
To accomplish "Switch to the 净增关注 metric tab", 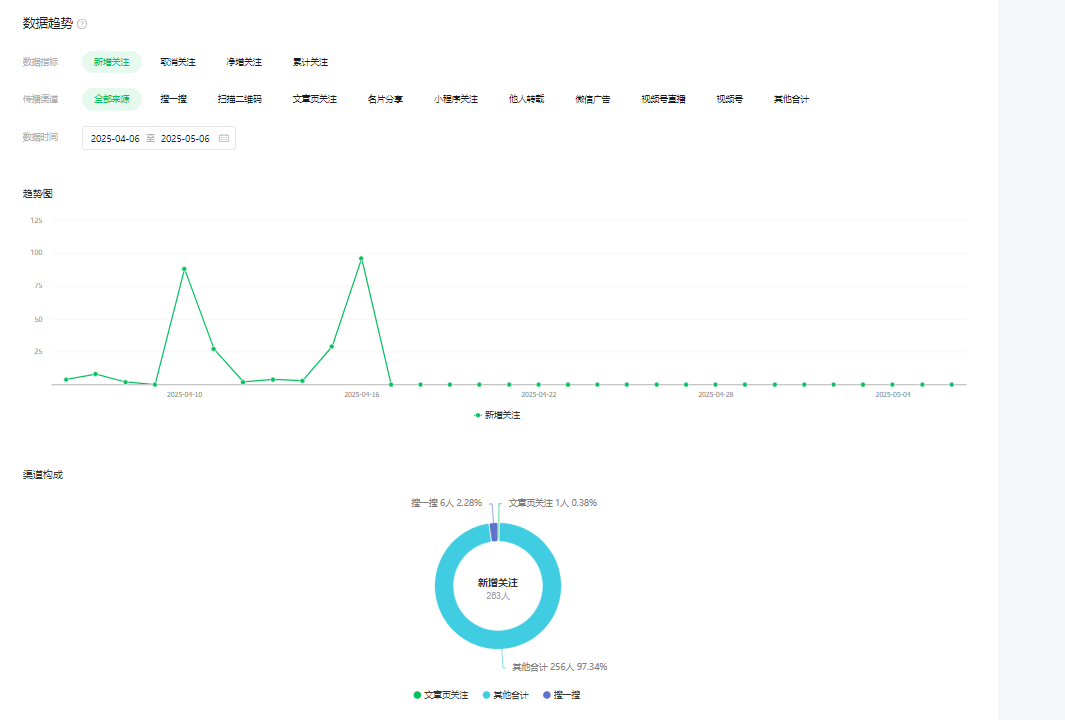I will click(x=244, y=62).
